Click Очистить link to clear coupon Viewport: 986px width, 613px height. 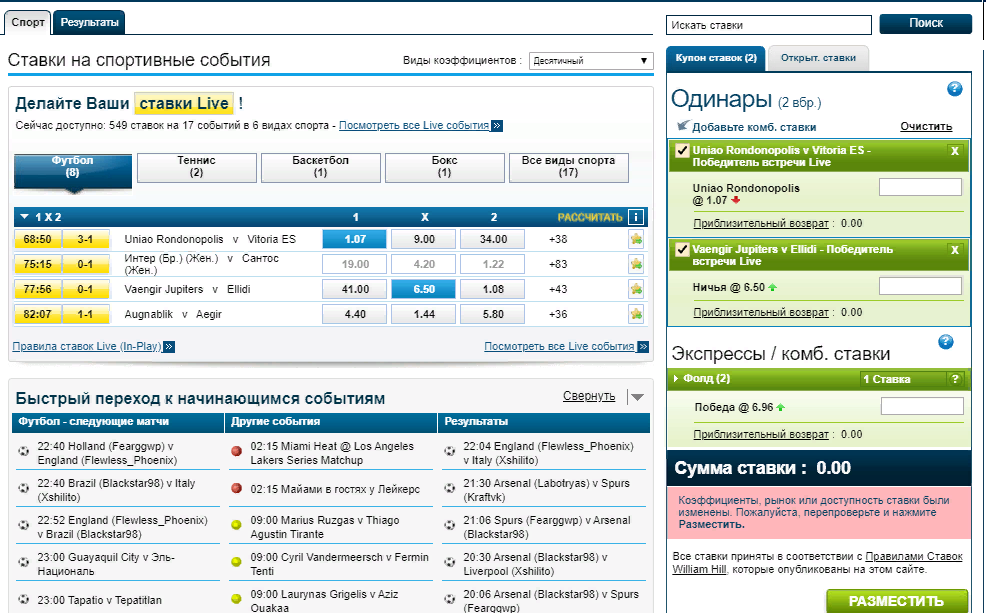[925, 127]
